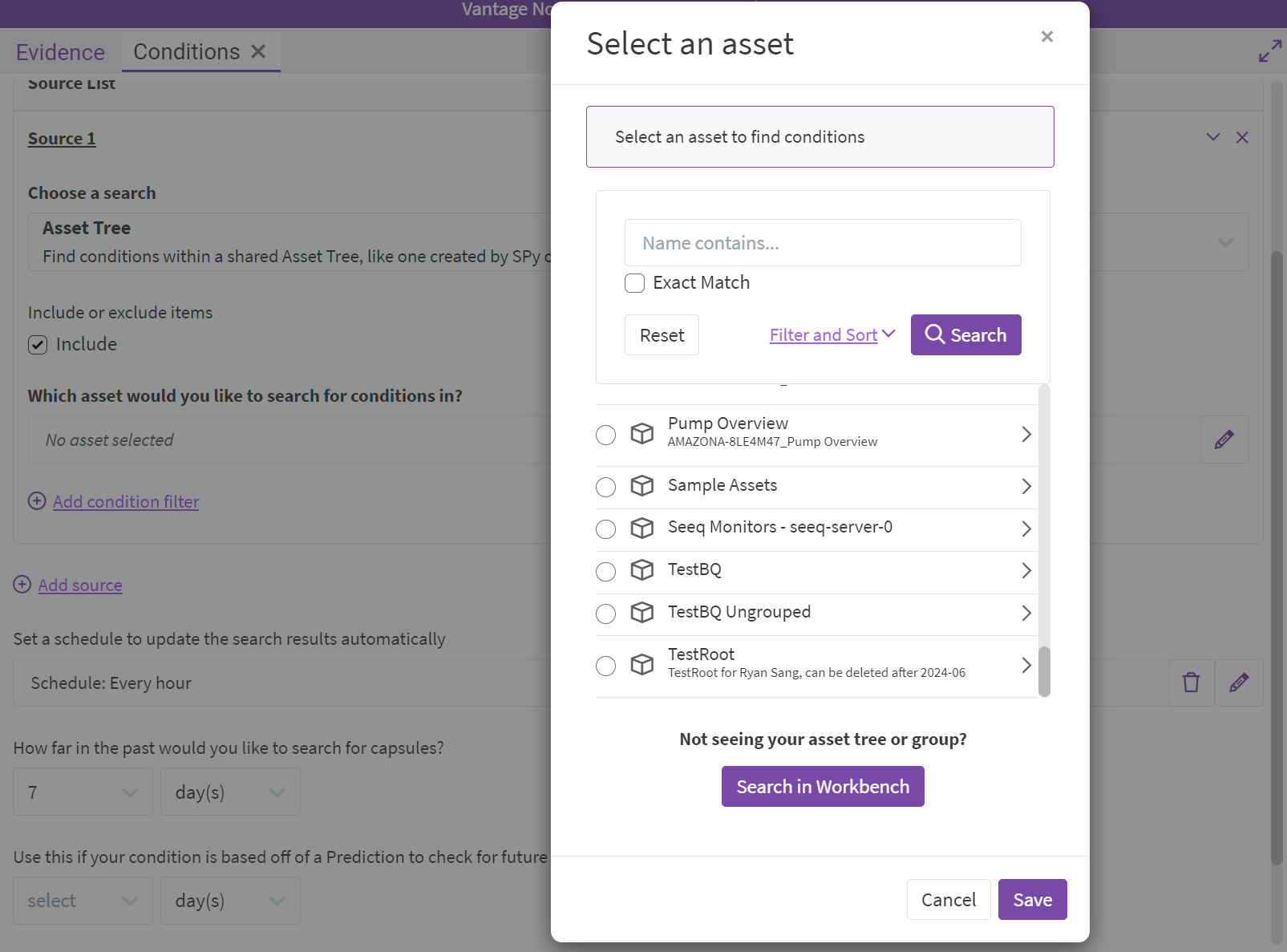Drill into Pump Overview with its chevron
This screenshot has height=952, width=1287.
point(1026,434)
